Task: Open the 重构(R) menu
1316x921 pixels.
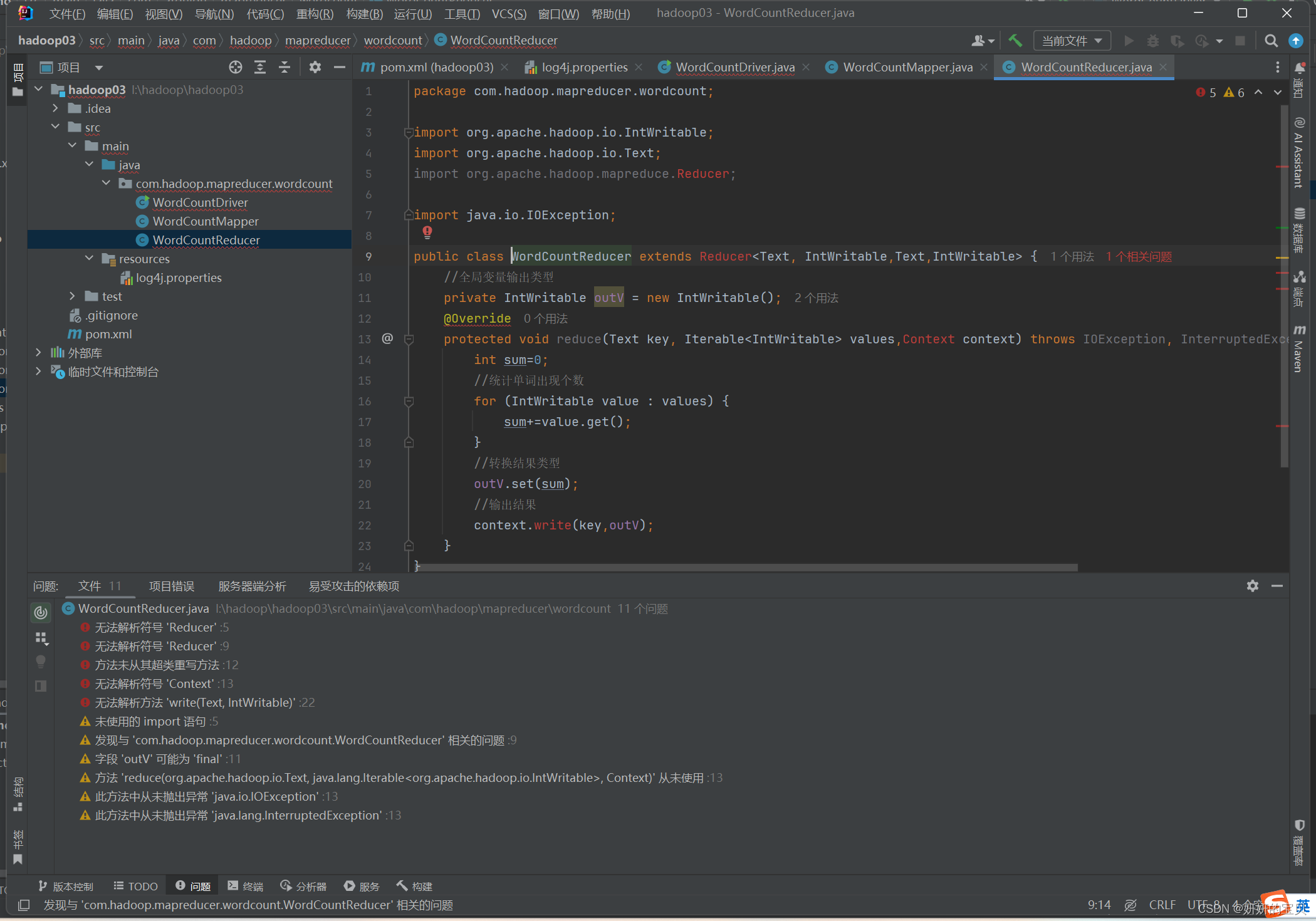Action: pos(315,14)
